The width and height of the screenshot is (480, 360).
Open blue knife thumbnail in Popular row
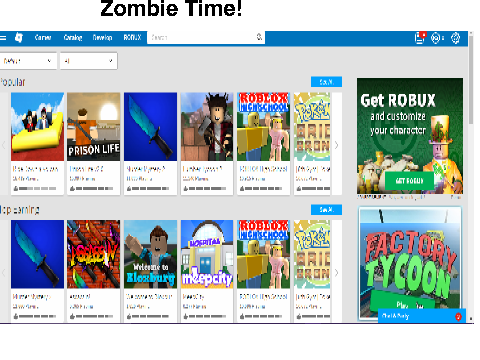[150, 127]
